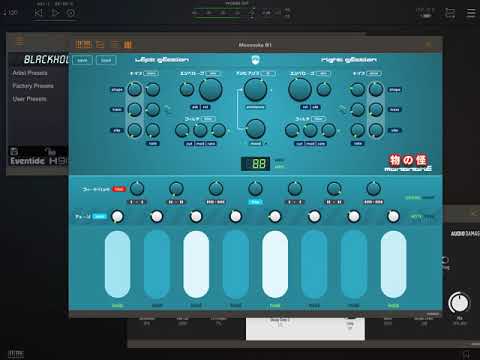Click the second orange icon in plugin title bar

pos(100,44)
